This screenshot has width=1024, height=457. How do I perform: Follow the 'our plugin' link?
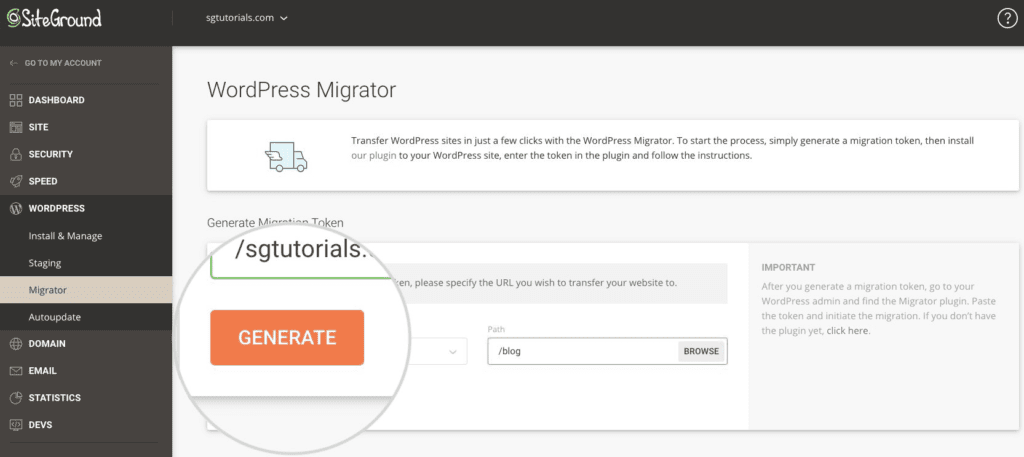[x=374, y=156]
